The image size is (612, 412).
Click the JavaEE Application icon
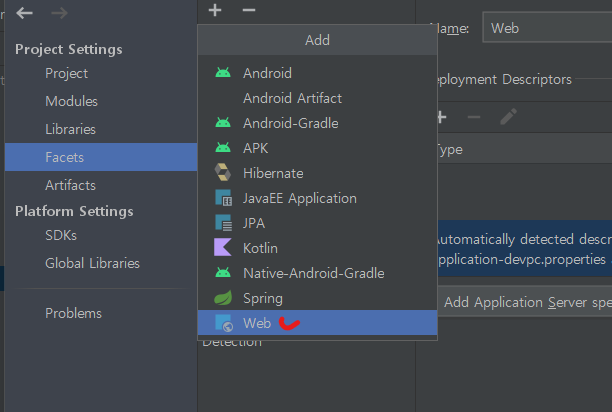pyautogui.click(x=223, y=198)
